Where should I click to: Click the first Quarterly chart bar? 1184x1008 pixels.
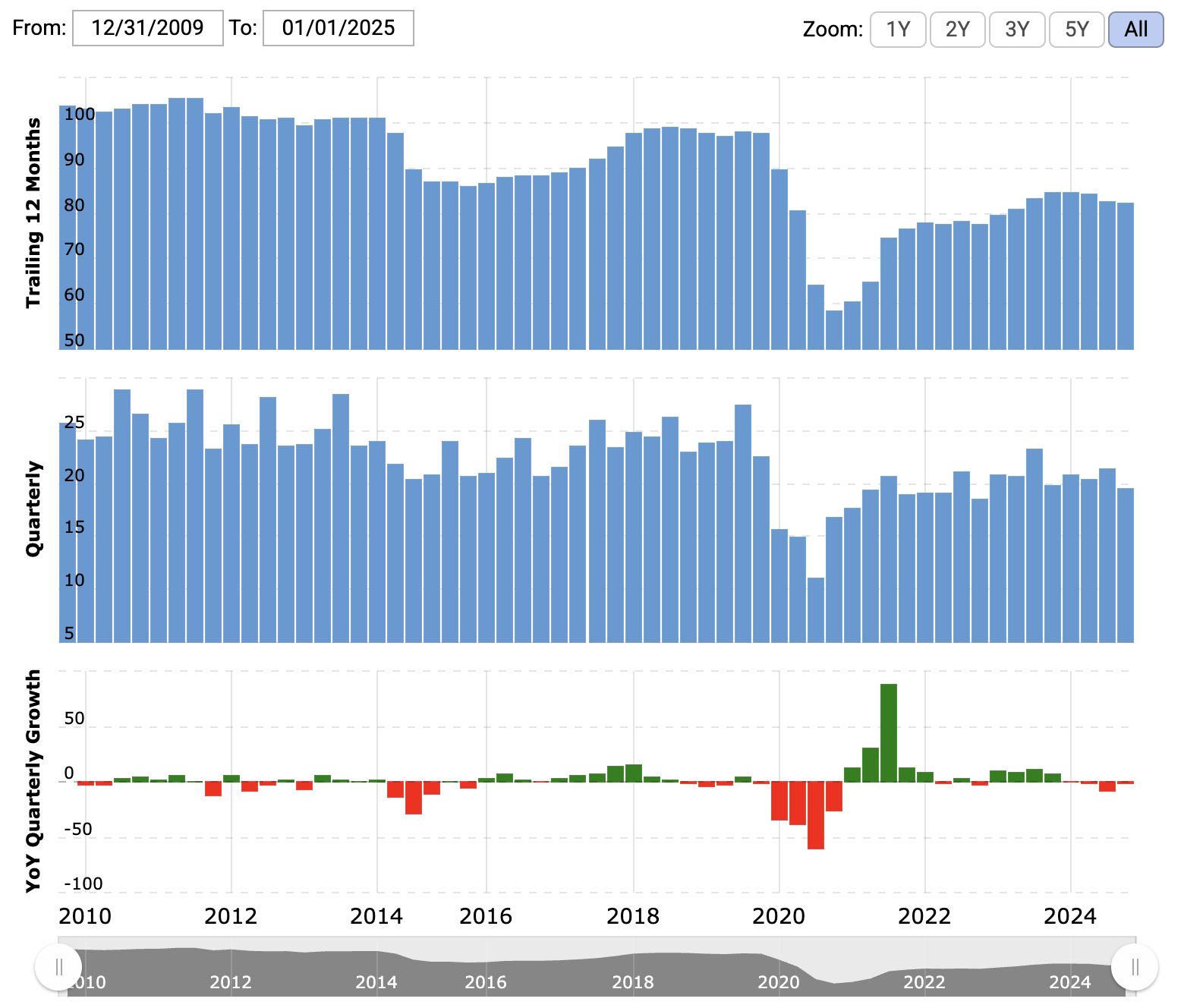point(68,533)
